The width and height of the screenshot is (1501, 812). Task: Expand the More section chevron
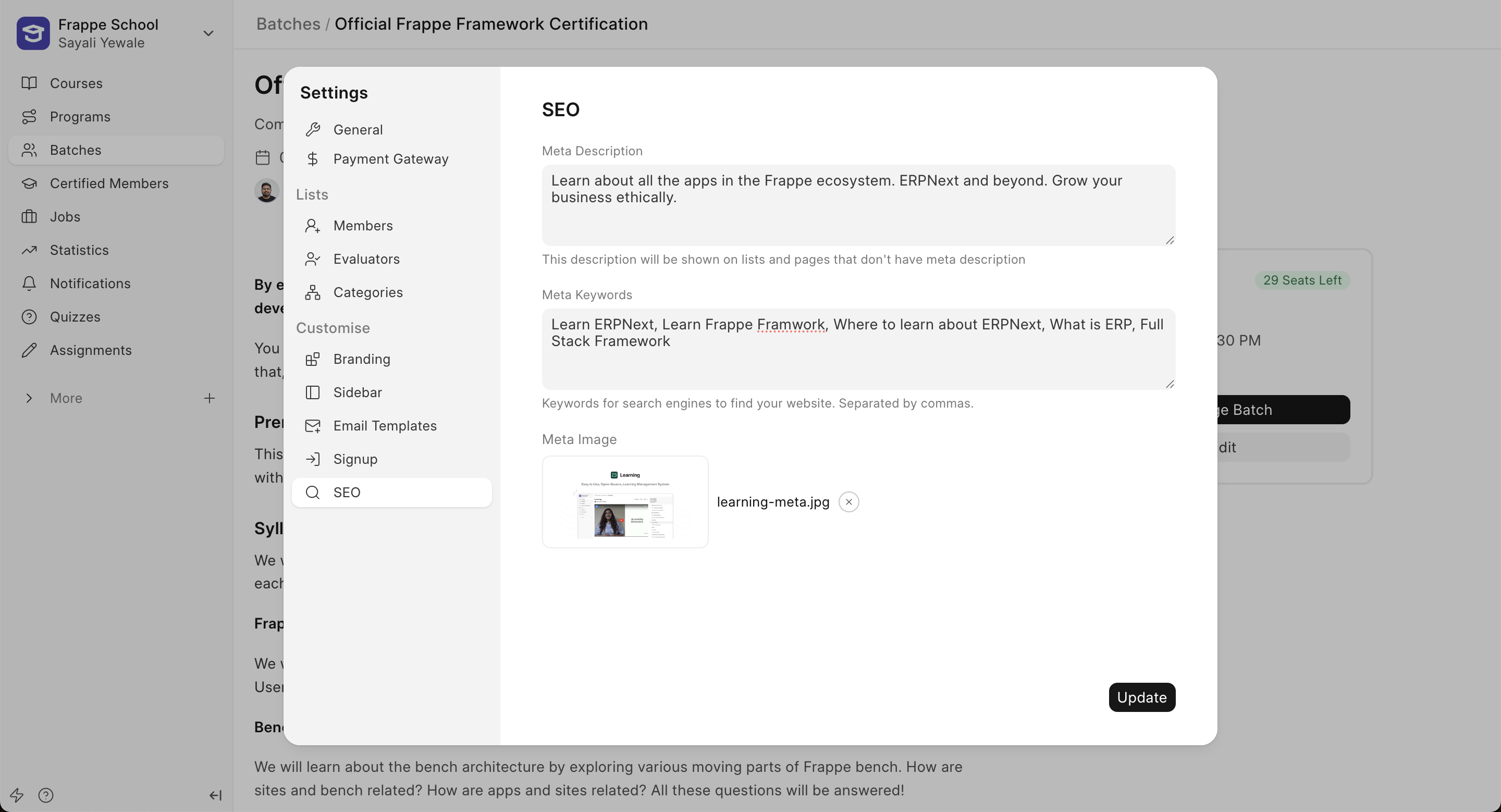tap(29, 398)
